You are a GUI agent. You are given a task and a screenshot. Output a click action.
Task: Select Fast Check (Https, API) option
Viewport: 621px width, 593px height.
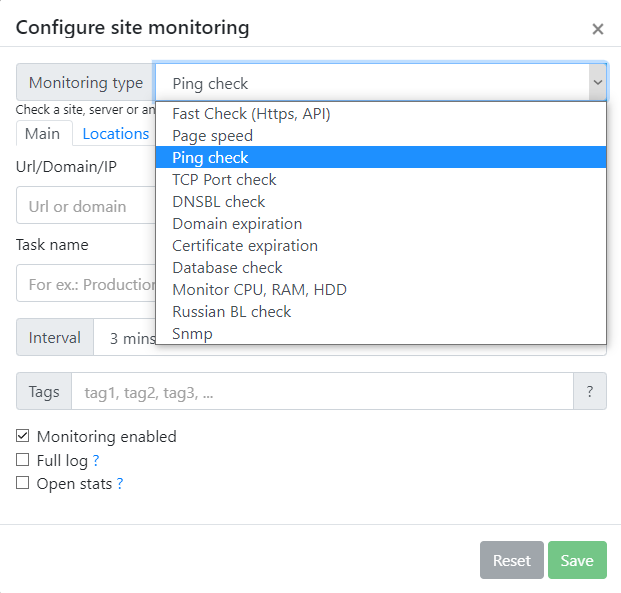pos(251,114)
